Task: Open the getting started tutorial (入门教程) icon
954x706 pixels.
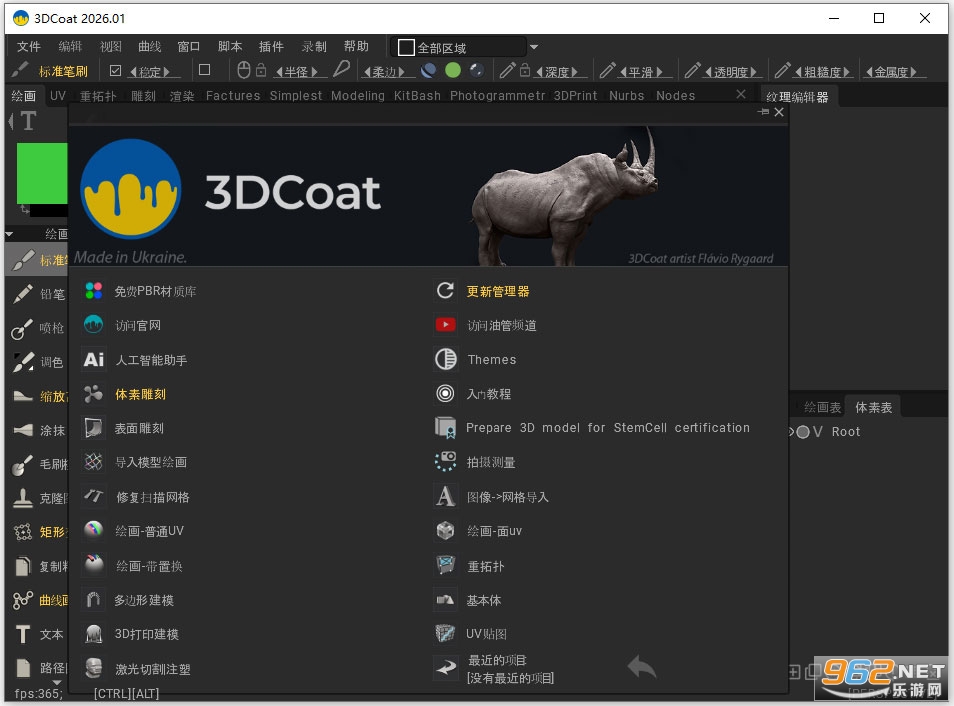Action: click(445, 394)
